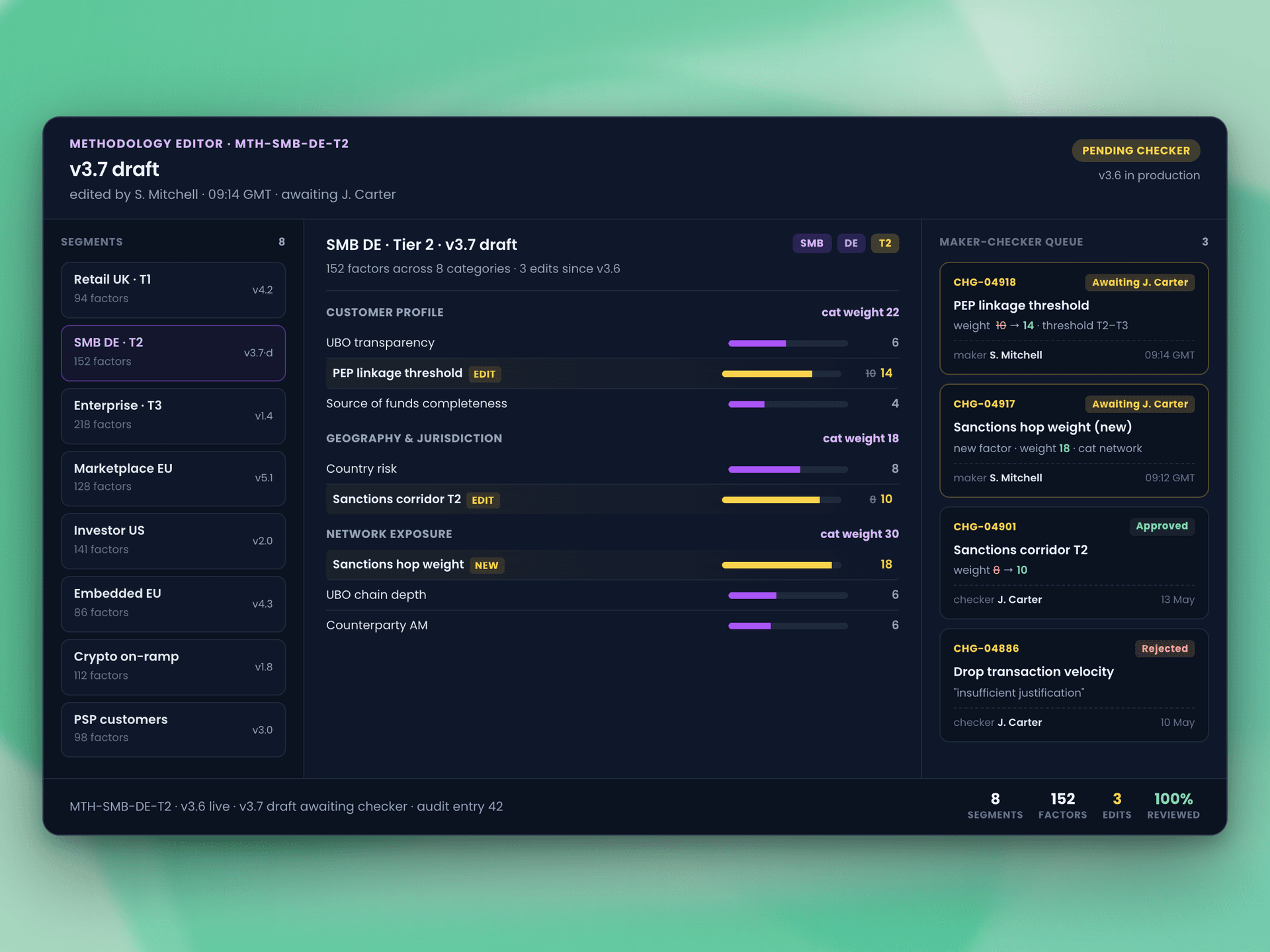The width and height of the screenshot is (1270, 952).
Task: Click the Counterparty AM factor row
Action: coord(613,625)
